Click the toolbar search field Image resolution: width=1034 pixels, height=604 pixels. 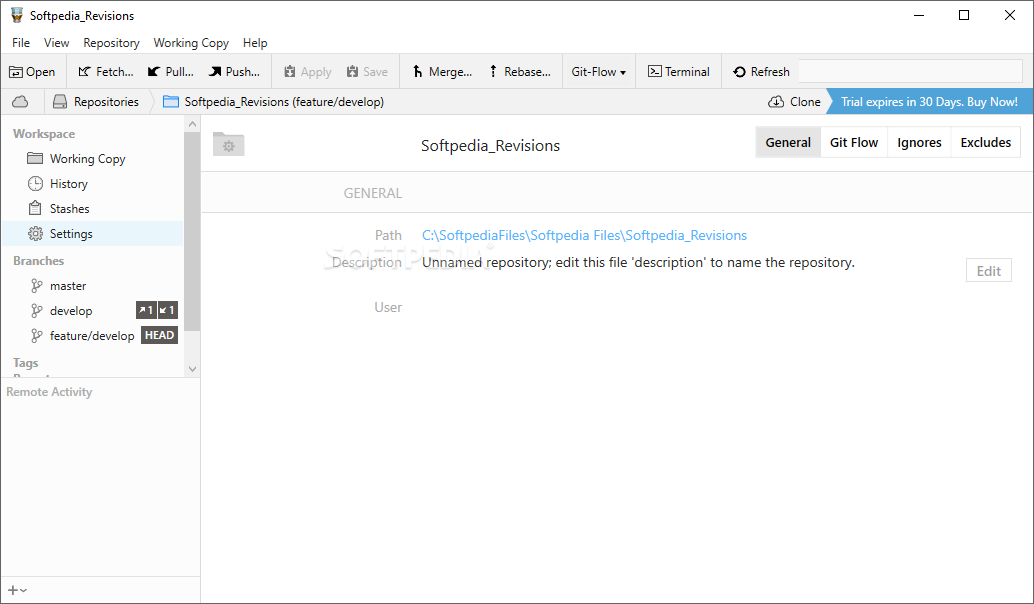click(910, 71)
